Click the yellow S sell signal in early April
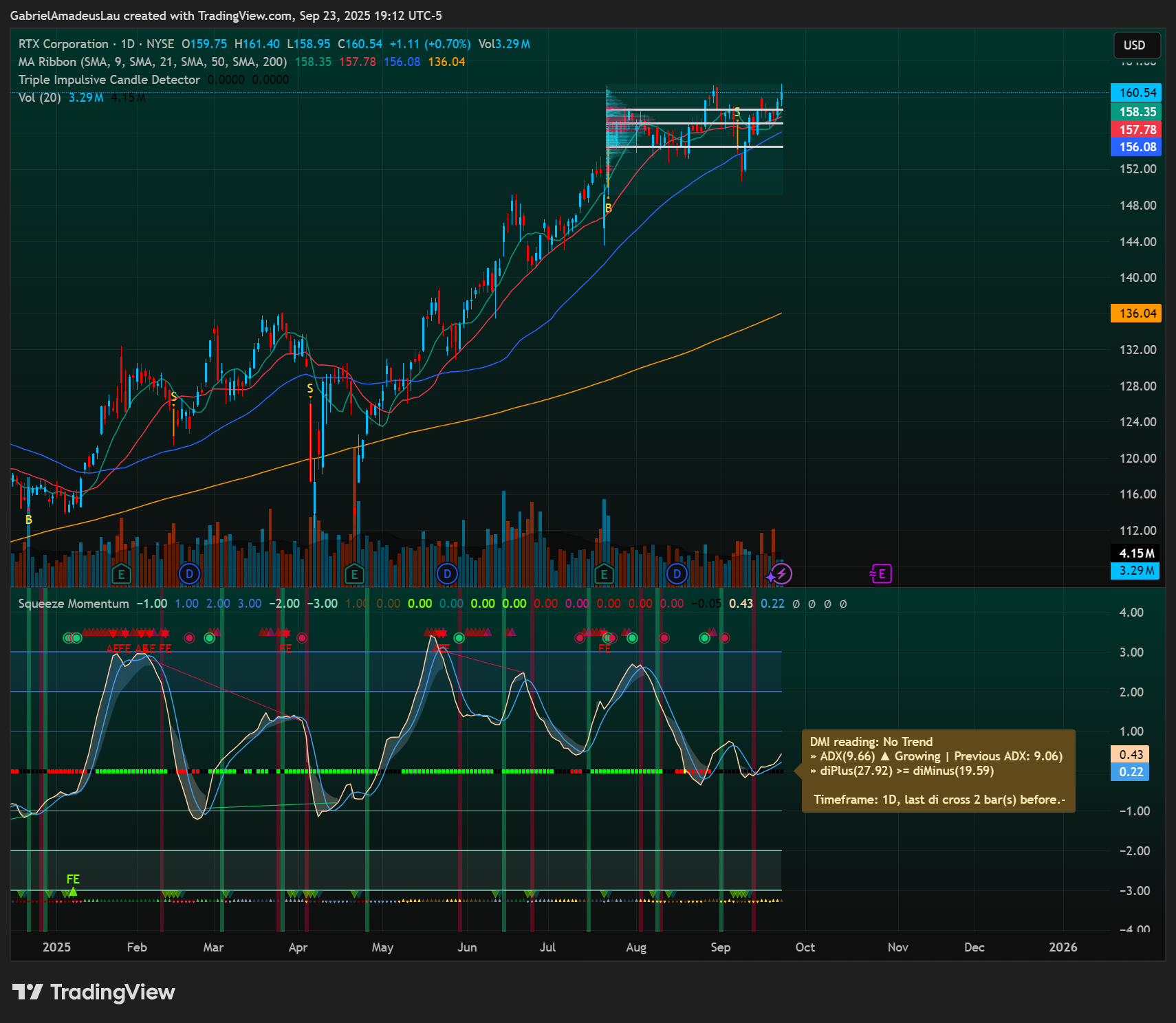This screenshot has width=1176, height=1023. 310,388
